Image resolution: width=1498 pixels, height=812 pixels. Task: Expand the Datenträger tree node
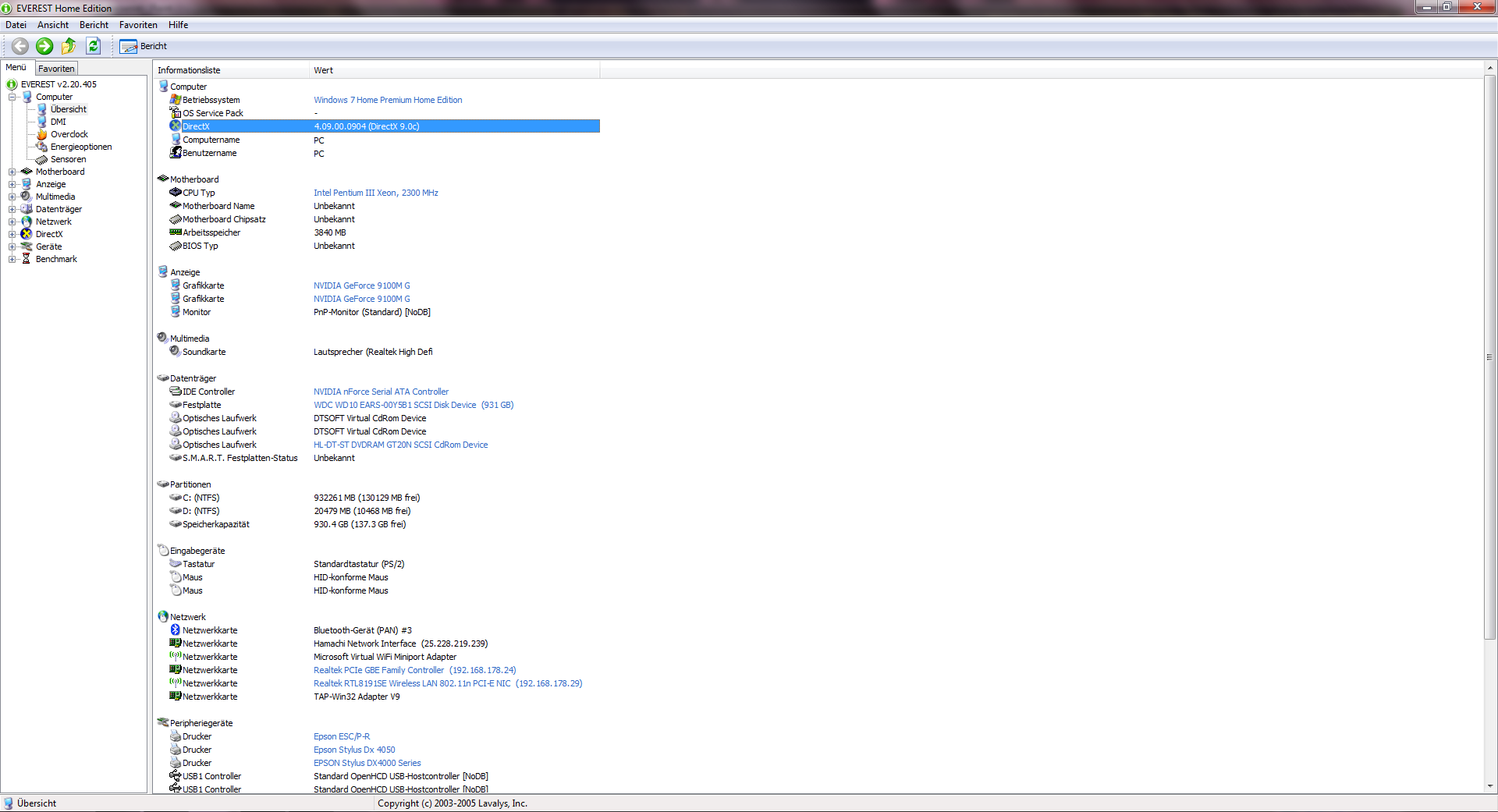pyautogui.click(x=12, y=209)
